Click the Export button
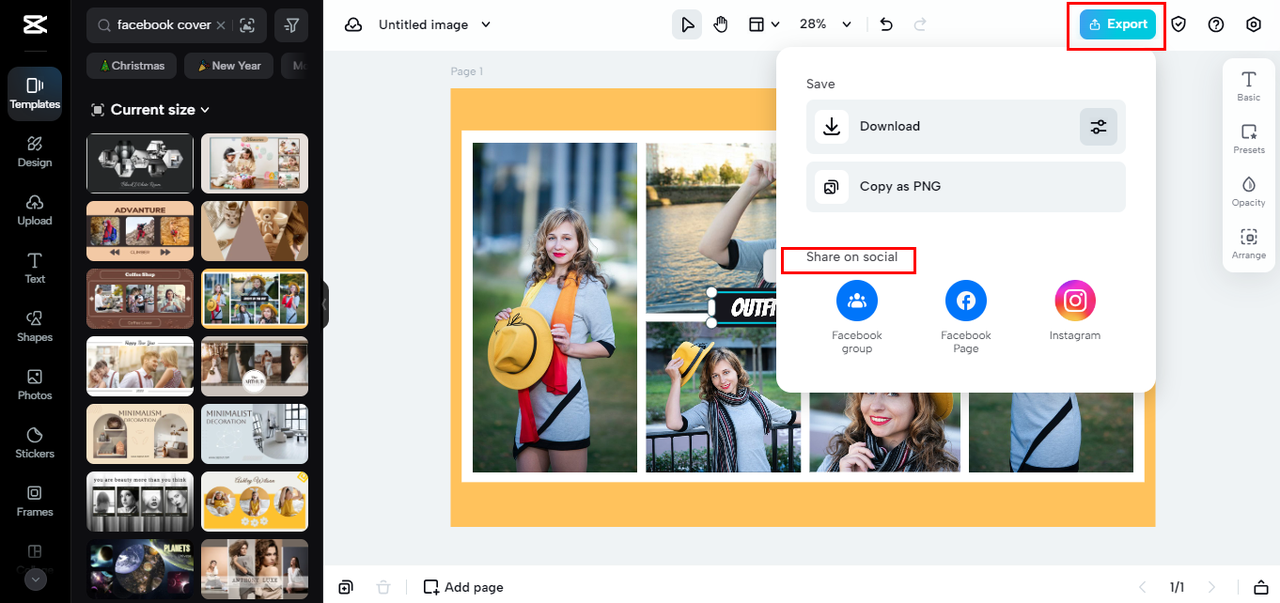Screen dimensions: 1280x603 [1118, 25]
